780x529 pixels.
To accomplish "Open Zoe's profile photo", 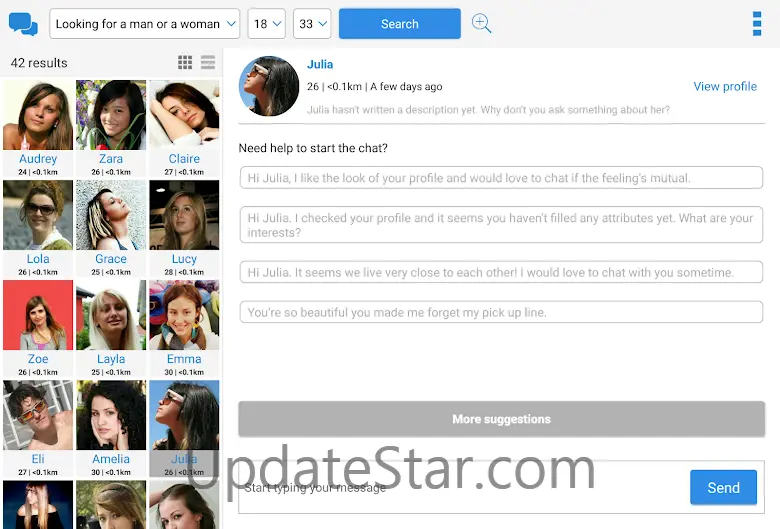I will coord(38,315).
